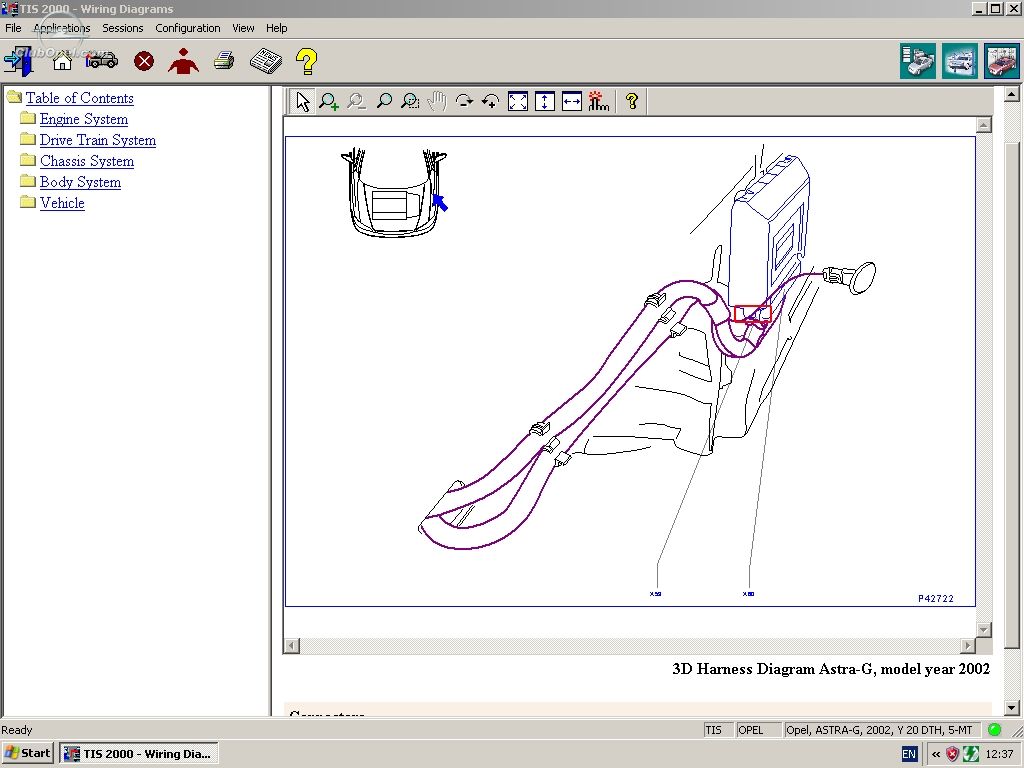
Task: Expand the Body System folder icon
Action: 27,181
